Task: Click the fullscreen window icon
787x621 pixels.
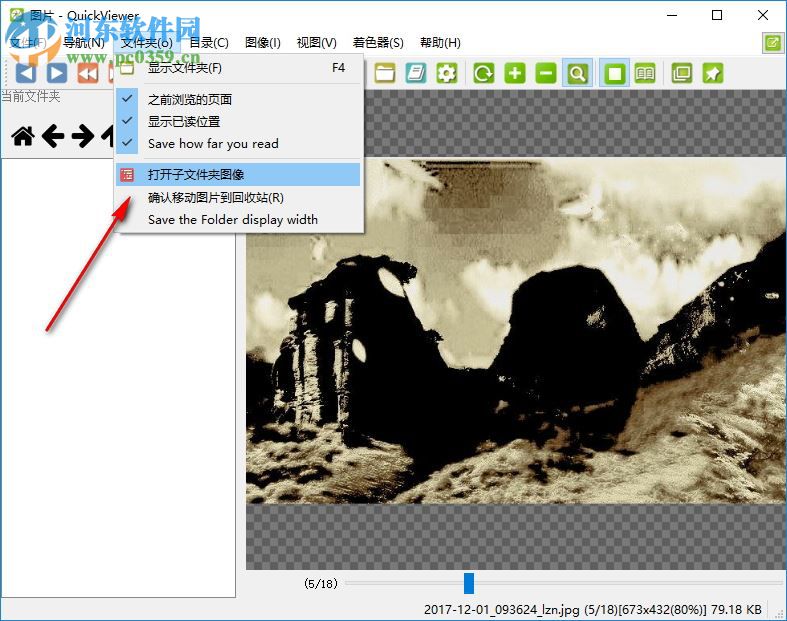Action: pyautogui.click(x=682, y=73)
